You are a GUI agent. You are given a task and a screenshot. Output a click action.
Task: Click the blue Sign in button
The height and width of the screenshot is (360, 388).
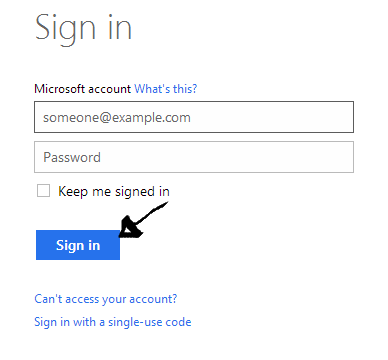tap(78, 245)
